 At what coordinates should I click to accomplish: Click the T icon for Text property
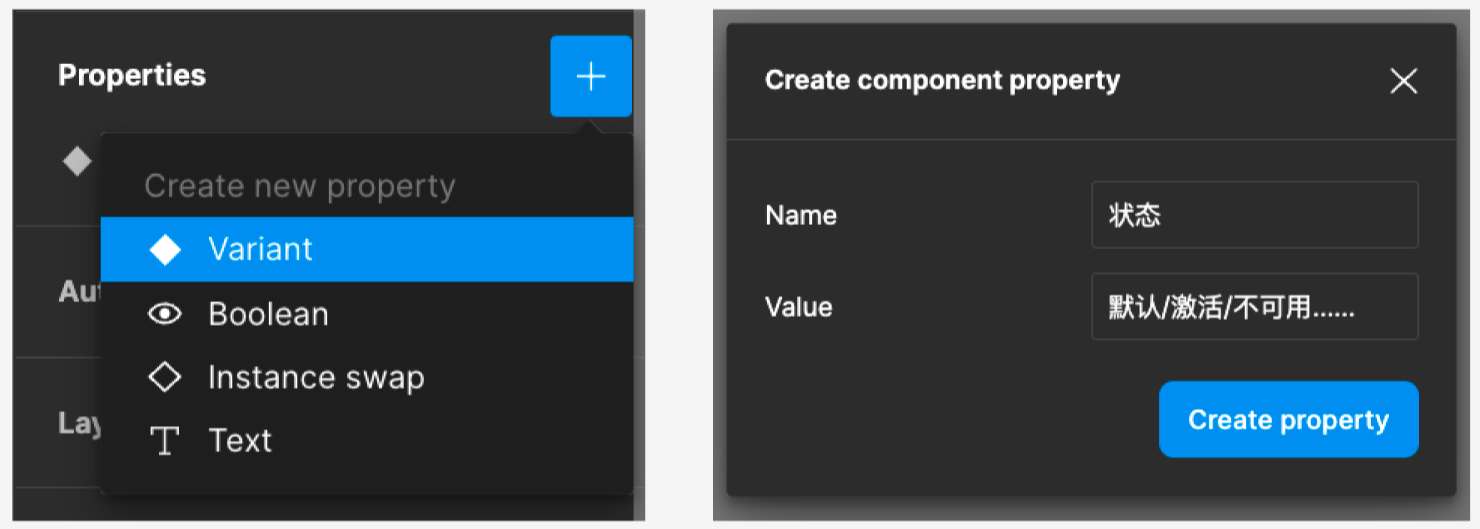(x=165, y=441)
